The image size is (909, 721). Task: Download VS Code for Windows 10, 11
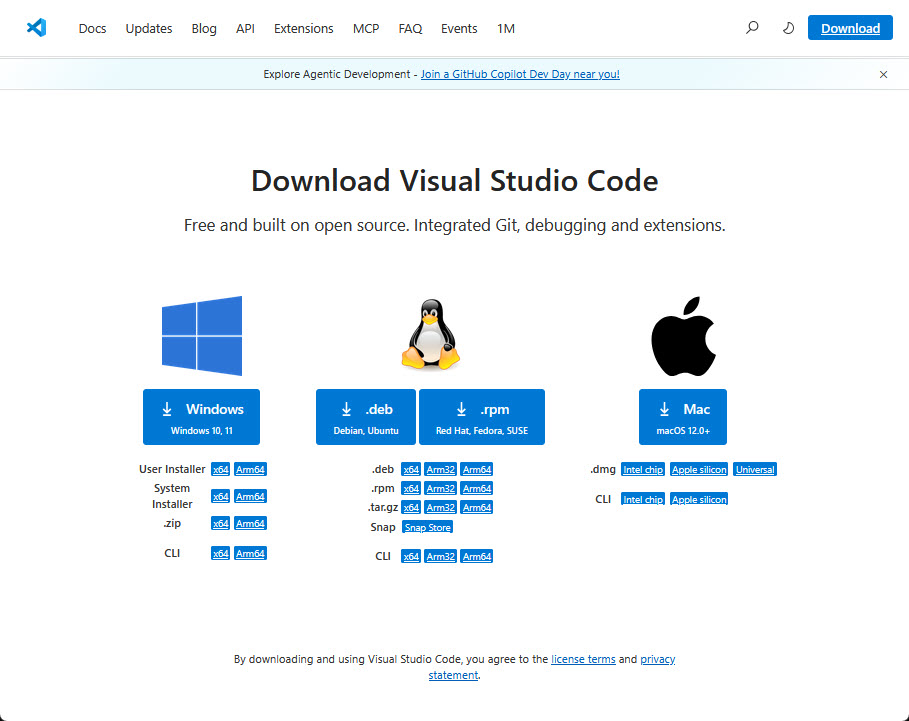(x=201, y=416)
